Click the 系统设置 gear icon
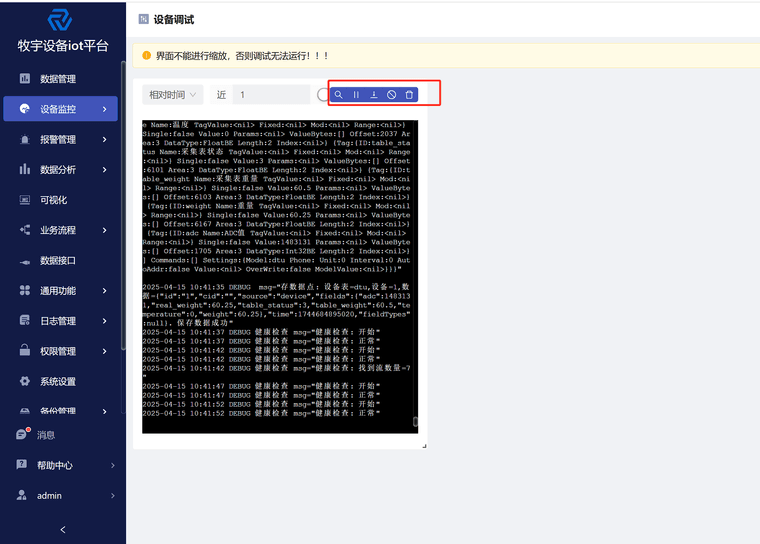Screen dimensions: 760x544 pos(25,381)
